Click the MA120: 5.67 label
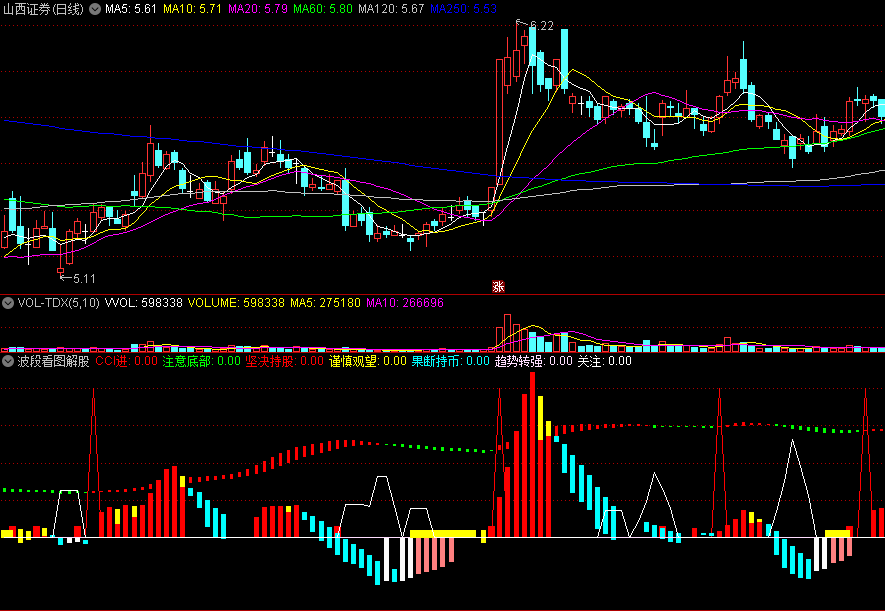Screen dimensions: 885x611 click(391, 9)
